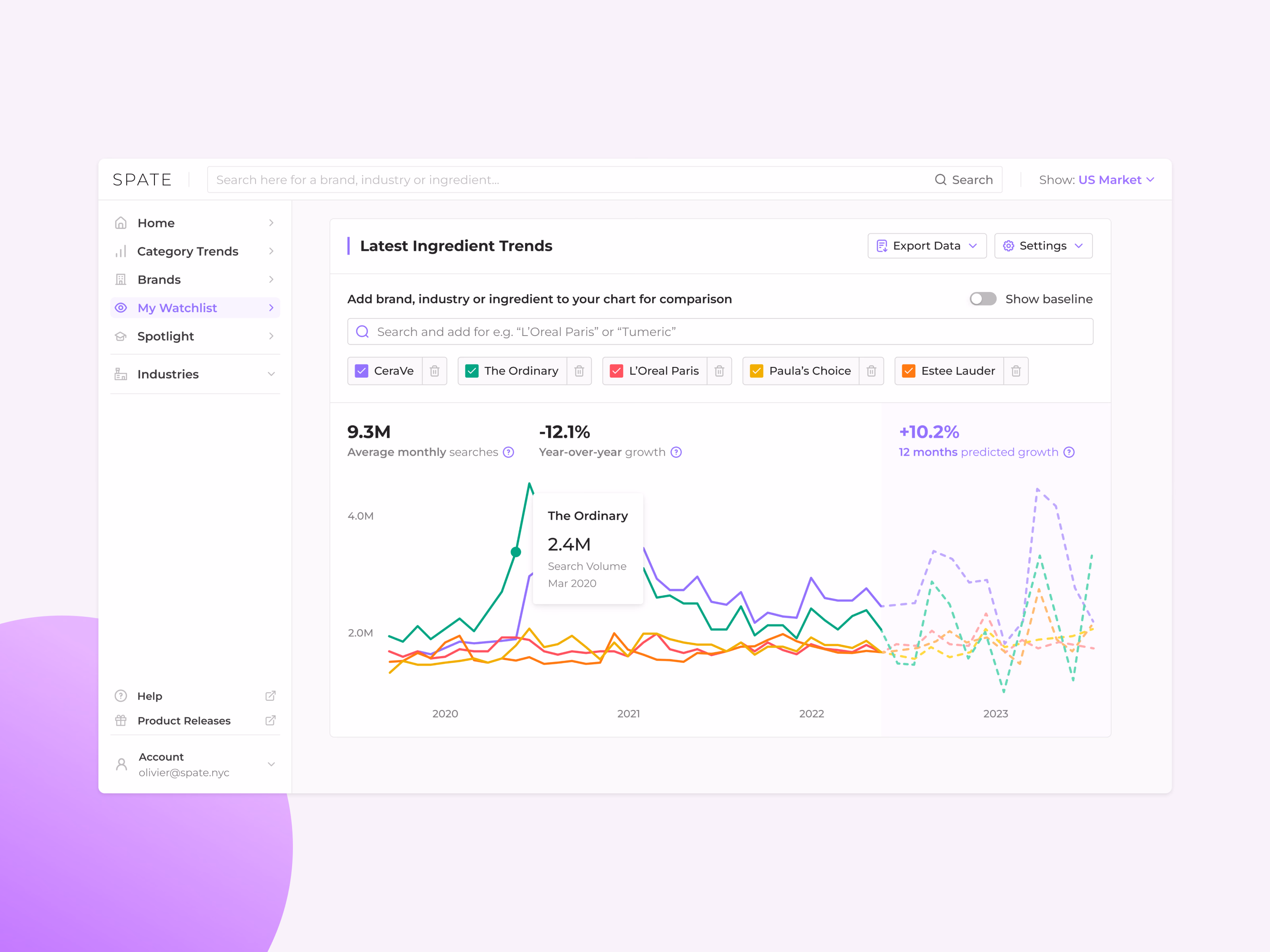Click the green Mar 2020 data point

pos(516,552)
